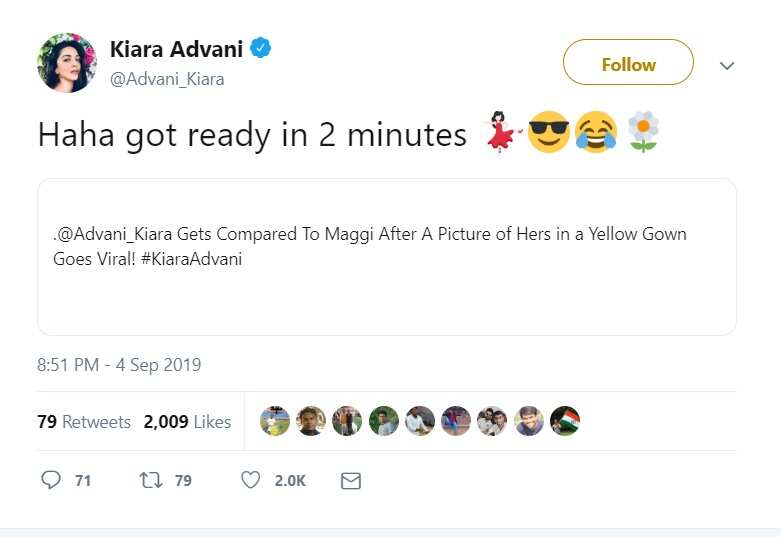Open Kiara Advani profile picture

click(66, 62)
